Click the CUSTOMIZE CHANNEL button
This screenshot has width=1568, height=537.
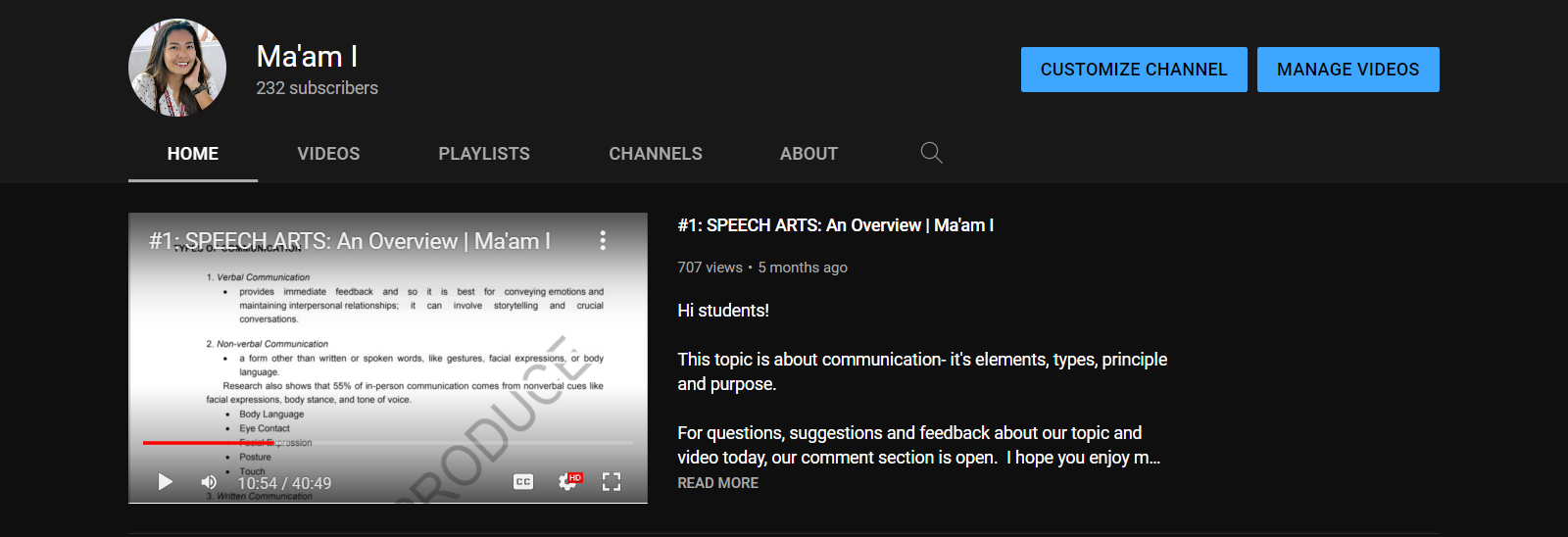1134,70
